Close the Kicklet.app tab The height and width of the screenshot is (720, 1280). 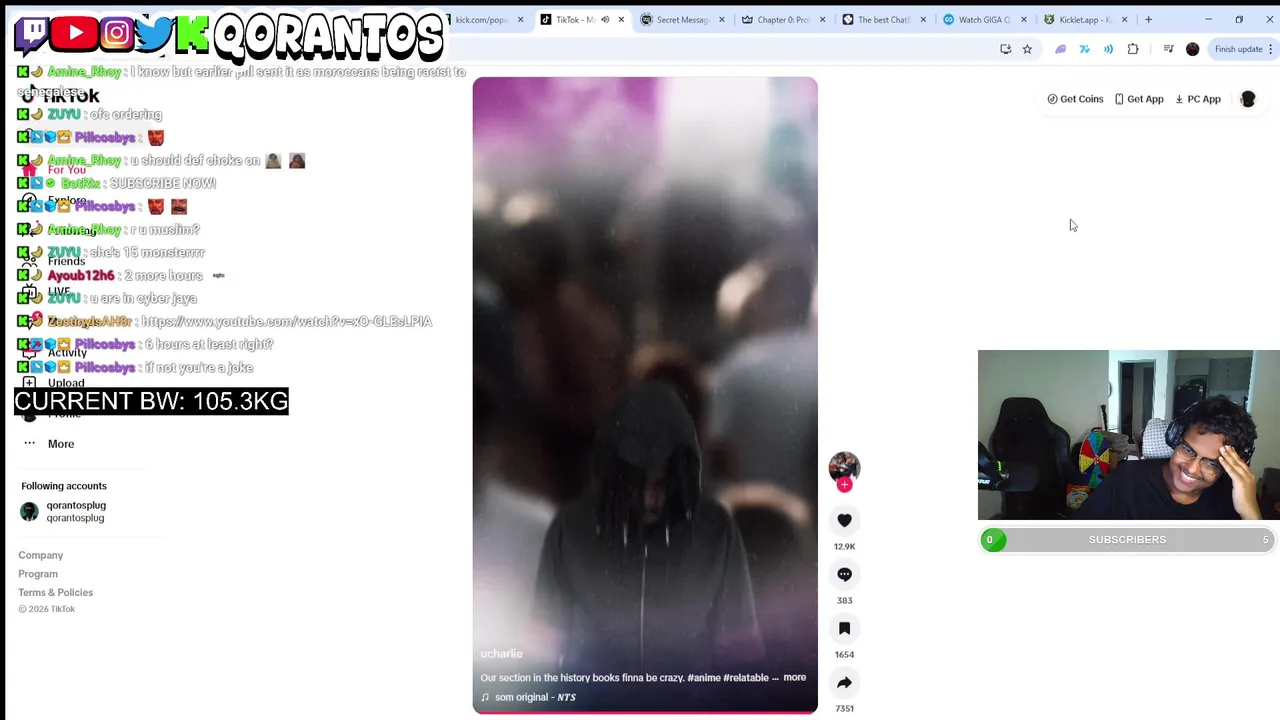pyautogui.click(x=1124, y=19)
